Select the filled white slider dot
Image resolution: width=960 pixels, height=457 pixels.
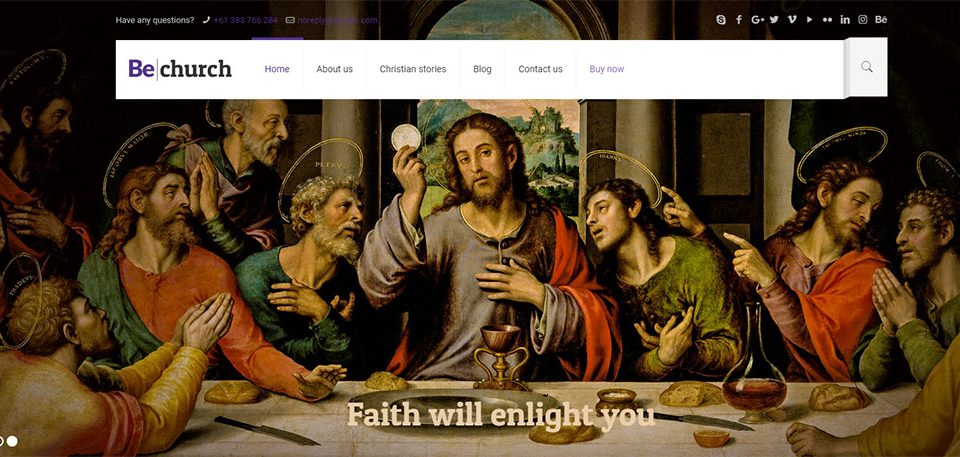pos(12,440)
